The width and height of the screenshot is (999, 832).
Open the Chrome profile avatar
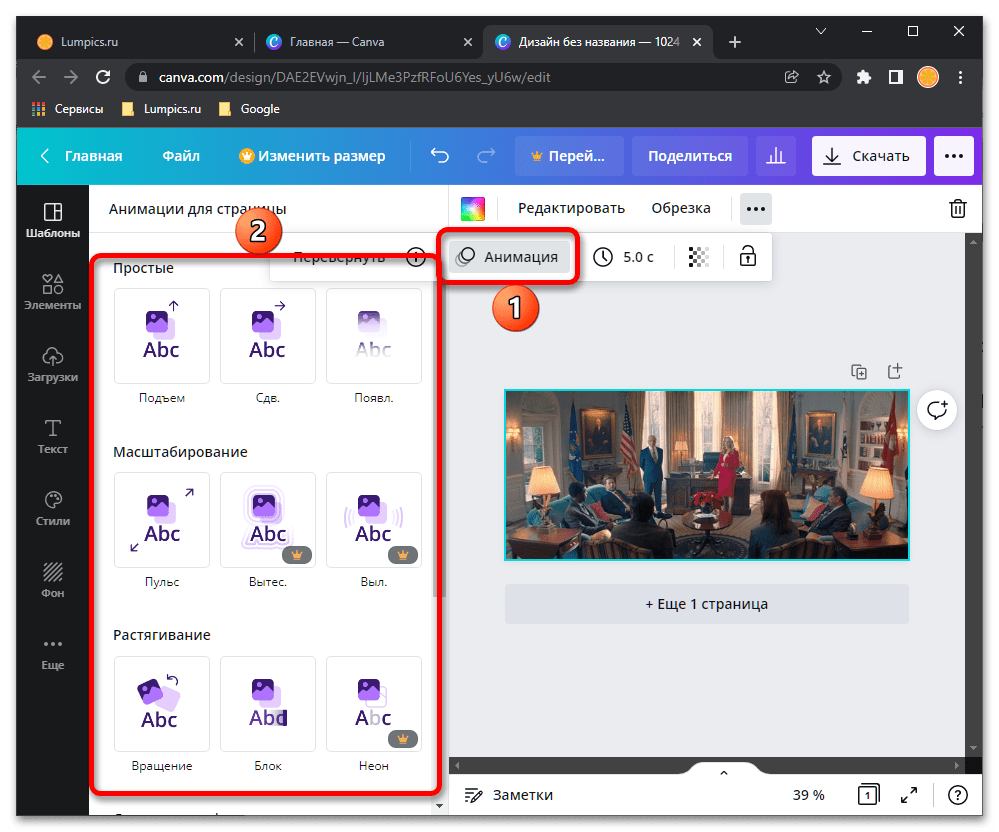coord(928,77)
